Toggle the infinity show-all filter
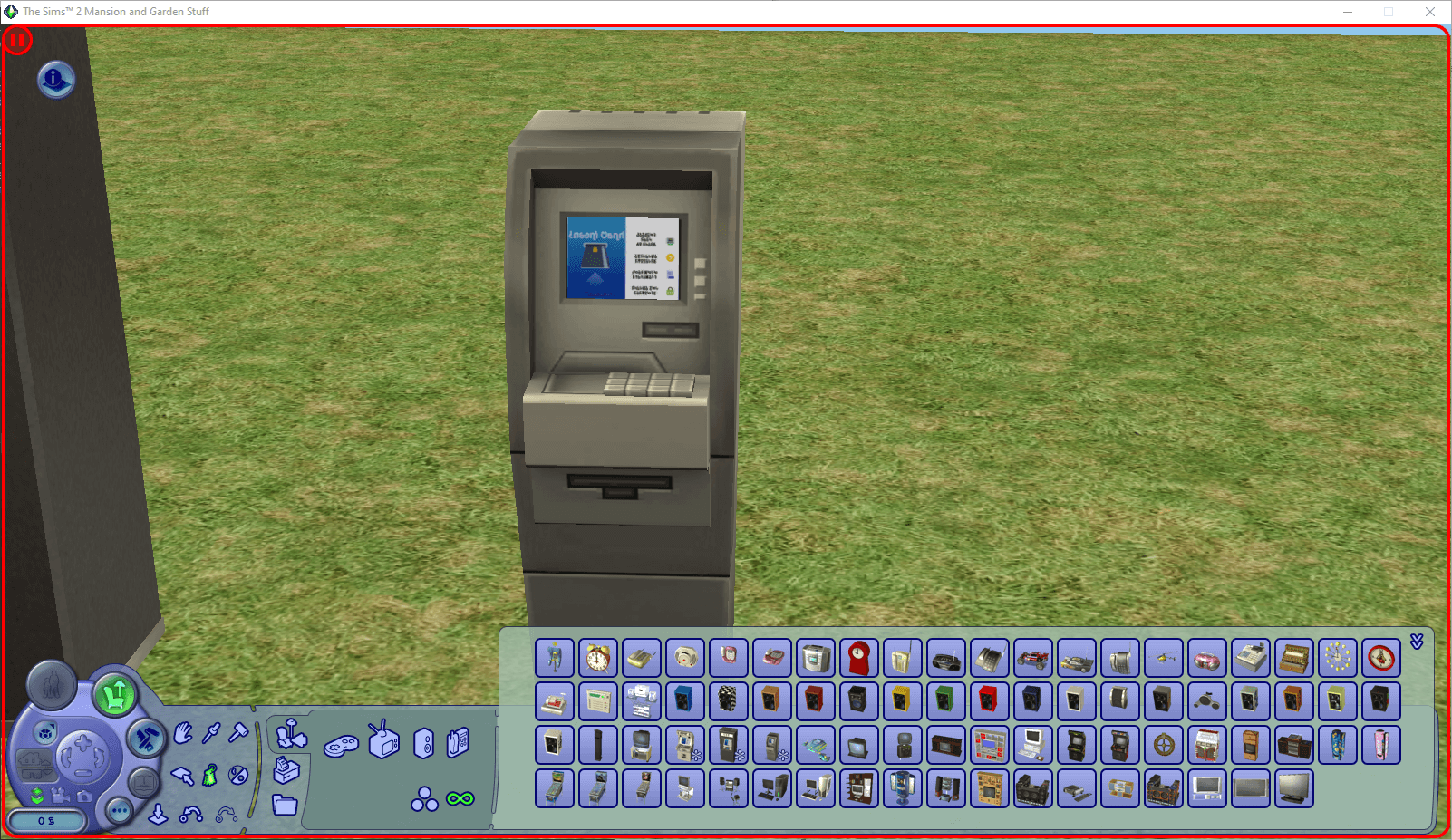This screenshot has width=1452, height=840. point(460,798)
